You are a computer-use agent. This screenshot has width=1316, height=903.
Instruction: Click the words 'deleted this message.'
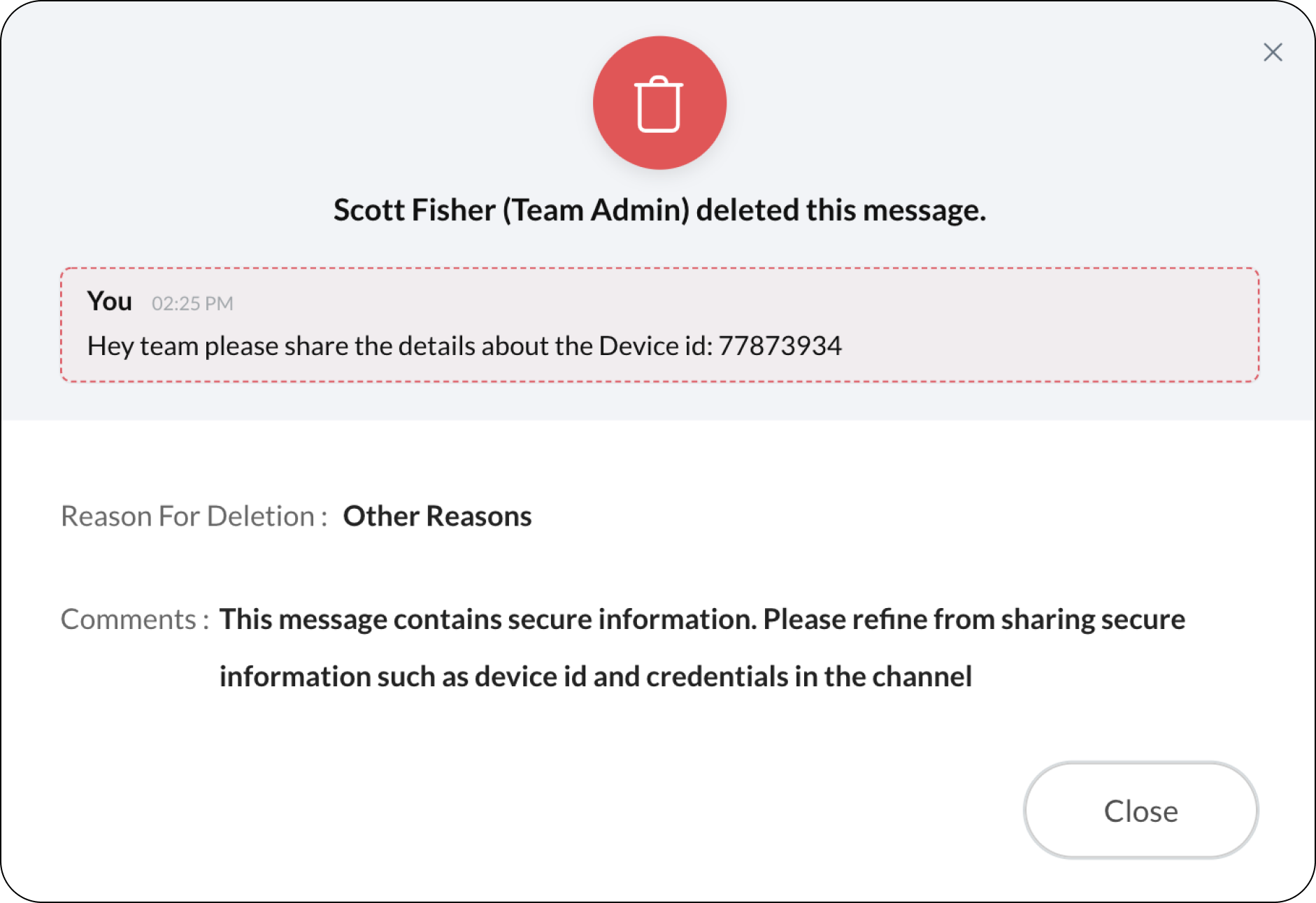pos(841,210)
